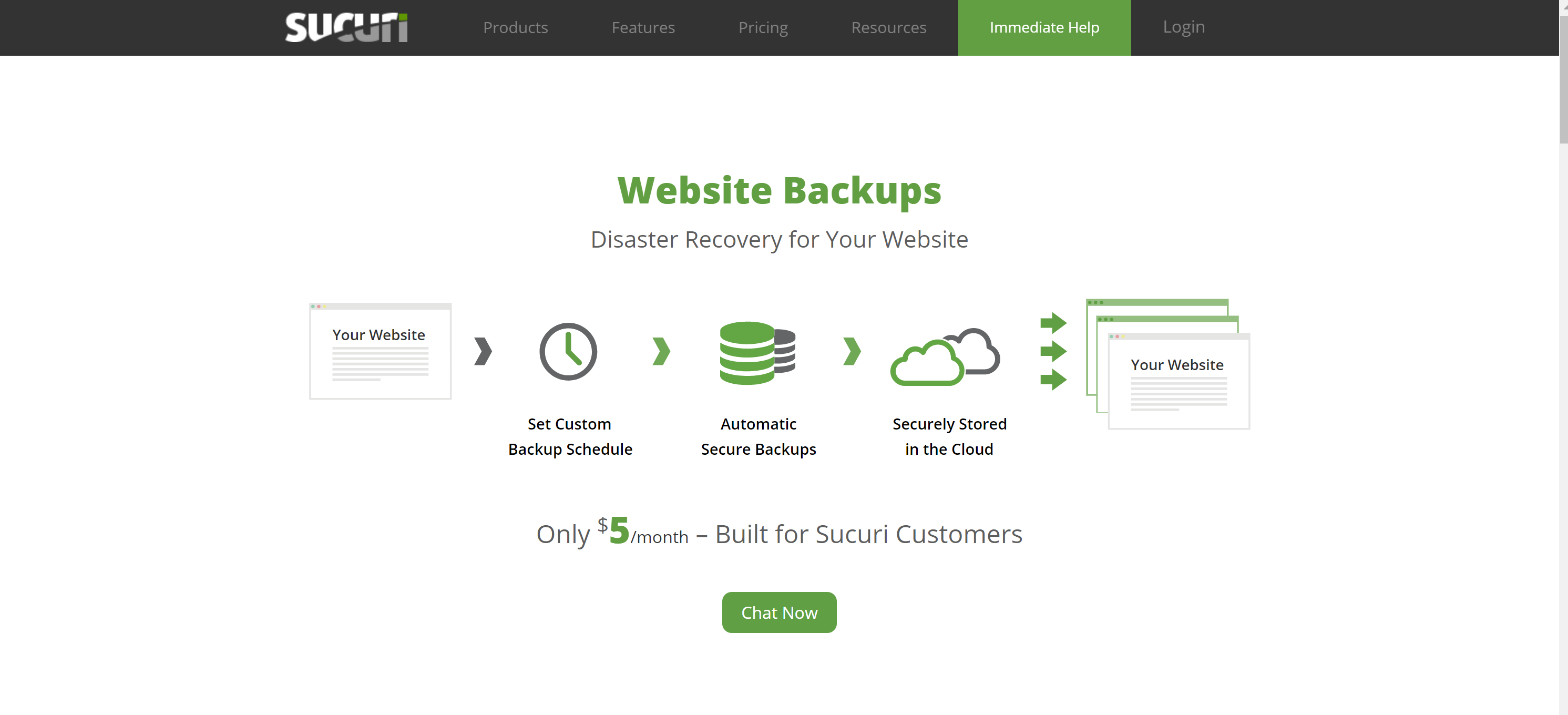Click the Pricing menu item
The height and width of the screenshot is (715, 1568).
[x=763, y=27]
